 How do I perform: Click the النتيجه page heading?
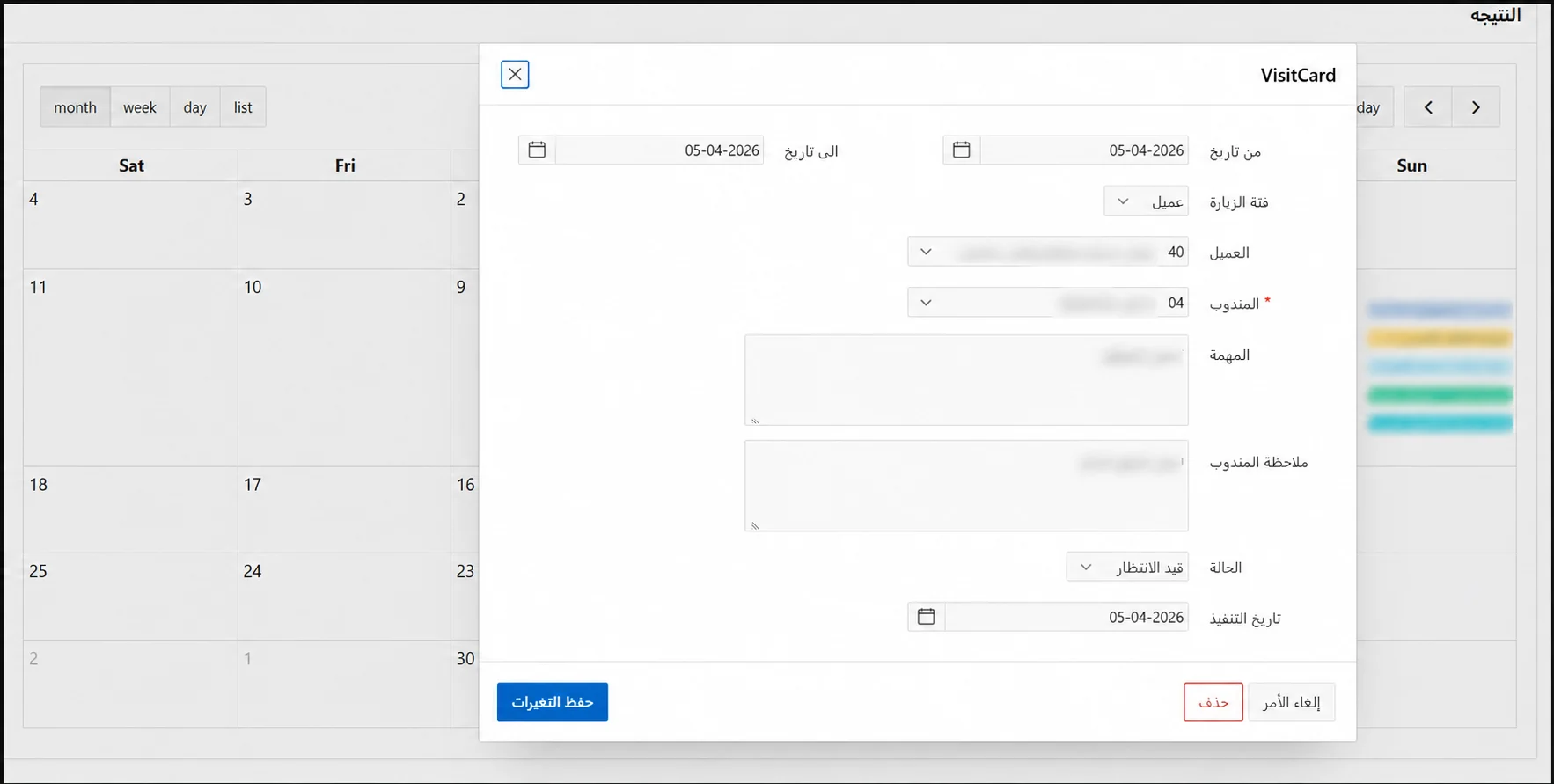1495,15
